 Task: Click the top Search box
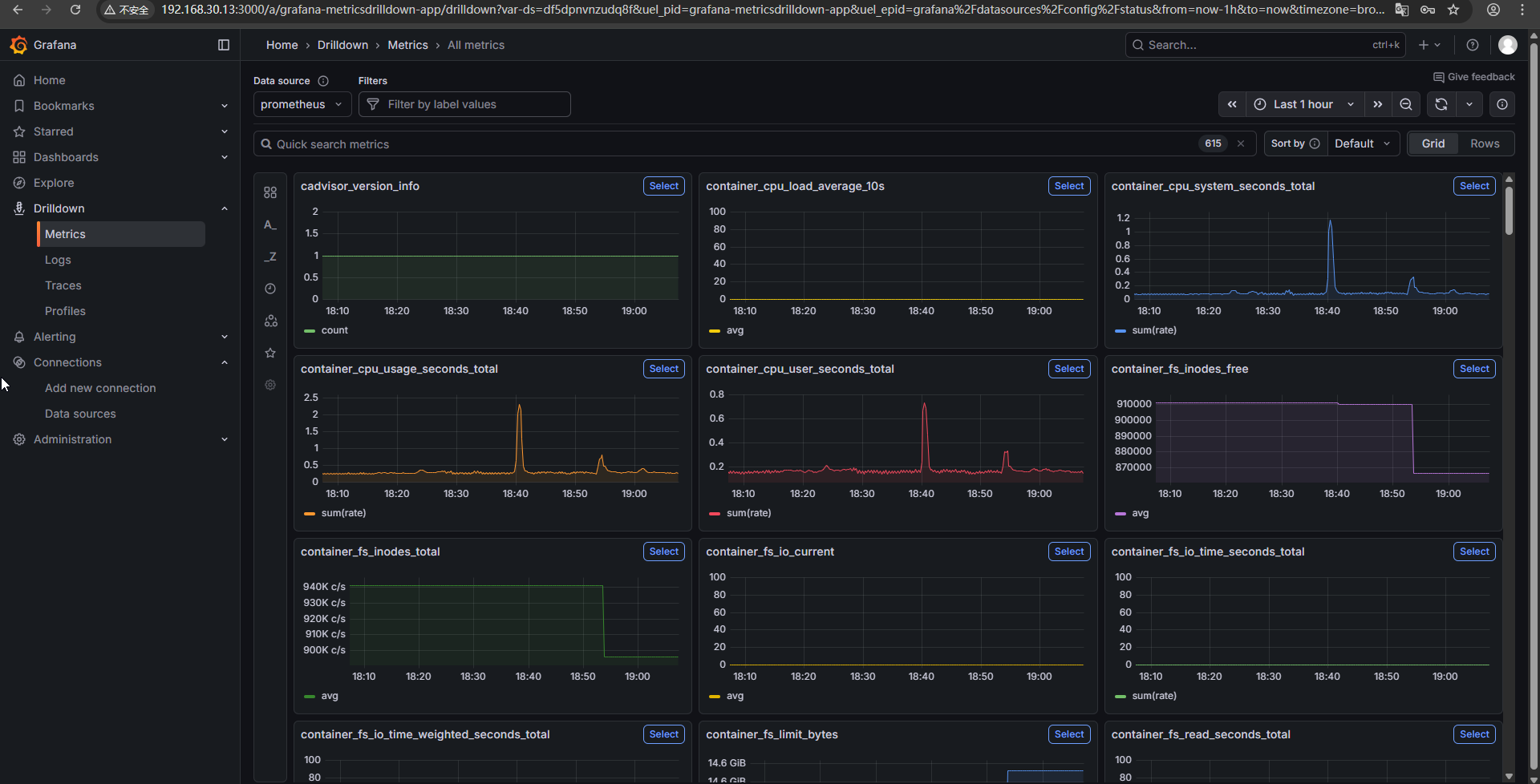click(1265, 45)
